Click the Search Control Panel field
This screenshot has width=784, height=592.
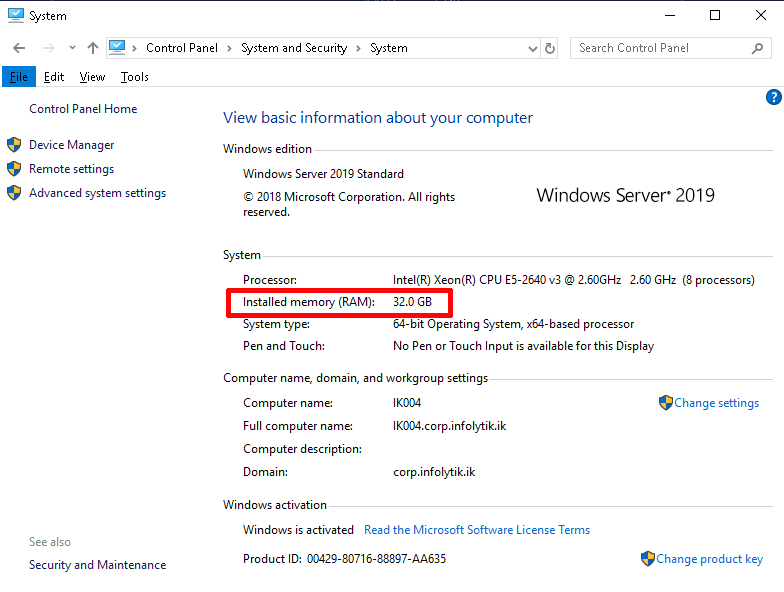pyautogui.click(x=670, y=48)
